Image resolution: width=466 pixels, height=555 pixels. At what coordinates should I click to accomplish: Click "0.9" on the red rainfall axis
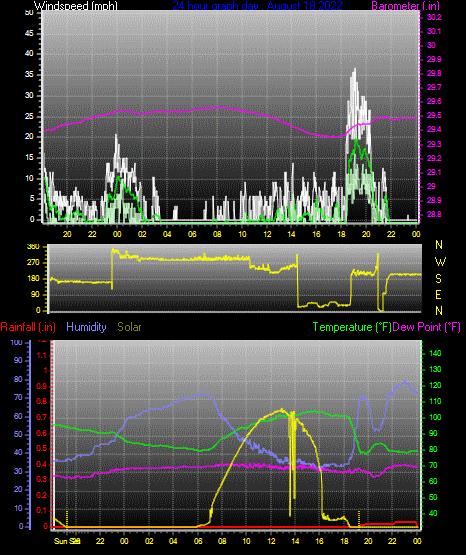(42, 386)
